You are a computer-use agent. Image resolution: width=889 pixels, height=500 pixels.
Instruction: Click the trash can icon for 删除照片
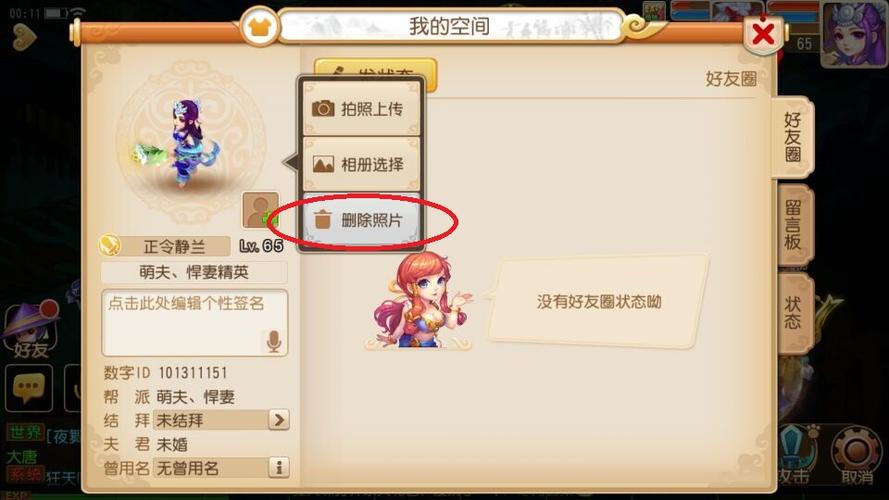coord(323,219)
